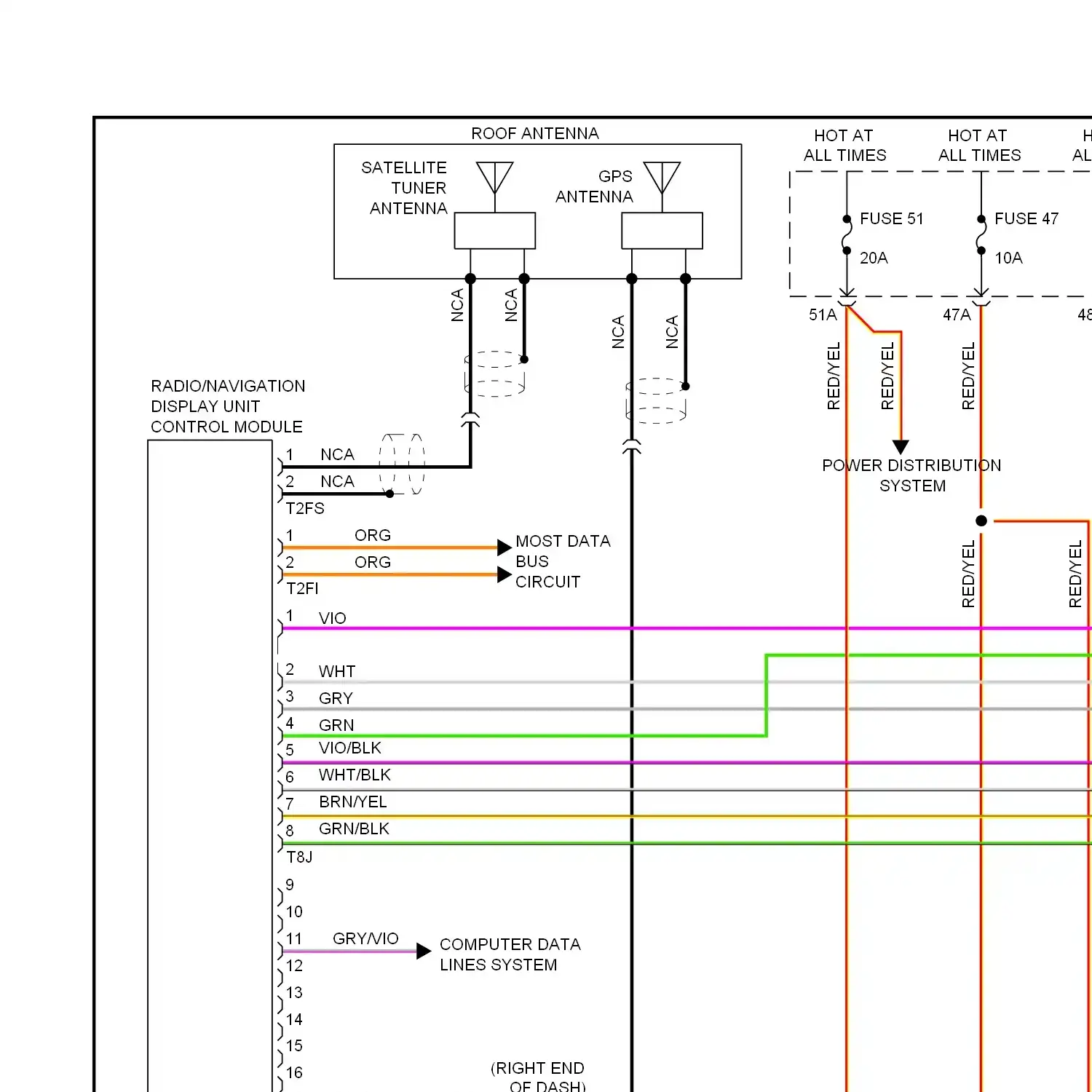This screenshot has width=1092, height=1092.
Task: Select the T8J connector label
Action: click(x=299, y=857)
